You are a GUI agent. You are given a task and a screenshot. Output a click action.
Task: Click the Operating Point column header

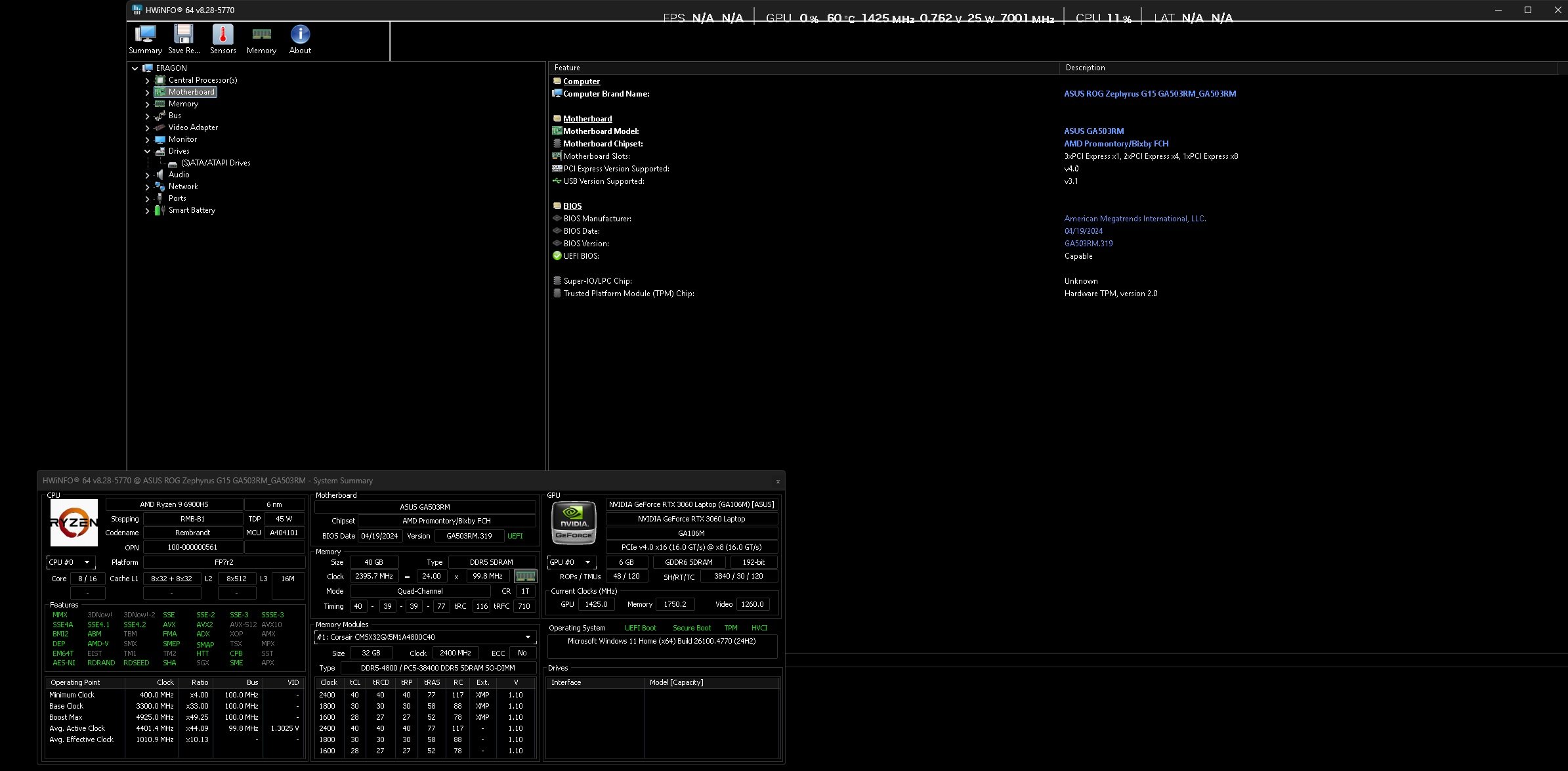85,683
